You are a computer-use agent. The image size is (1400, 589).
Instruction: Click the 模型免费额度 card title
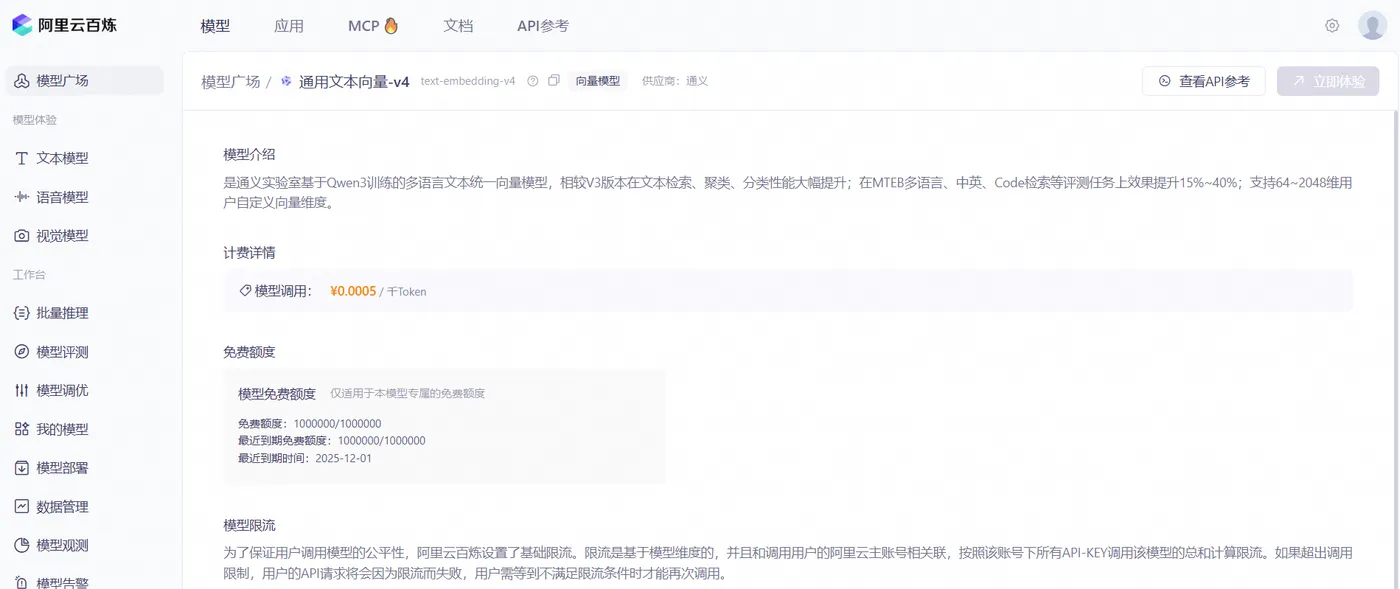pos(277,394)
